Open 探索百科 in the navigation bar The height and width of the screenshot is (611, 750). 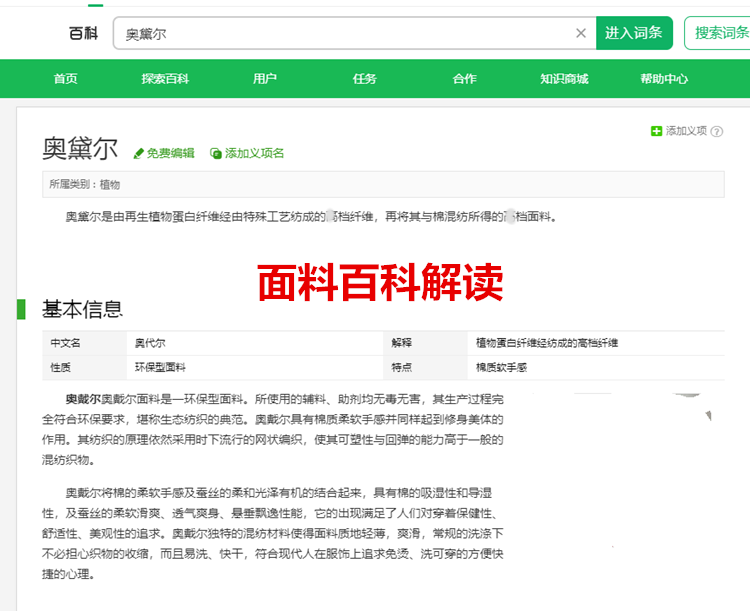[165, 79]
